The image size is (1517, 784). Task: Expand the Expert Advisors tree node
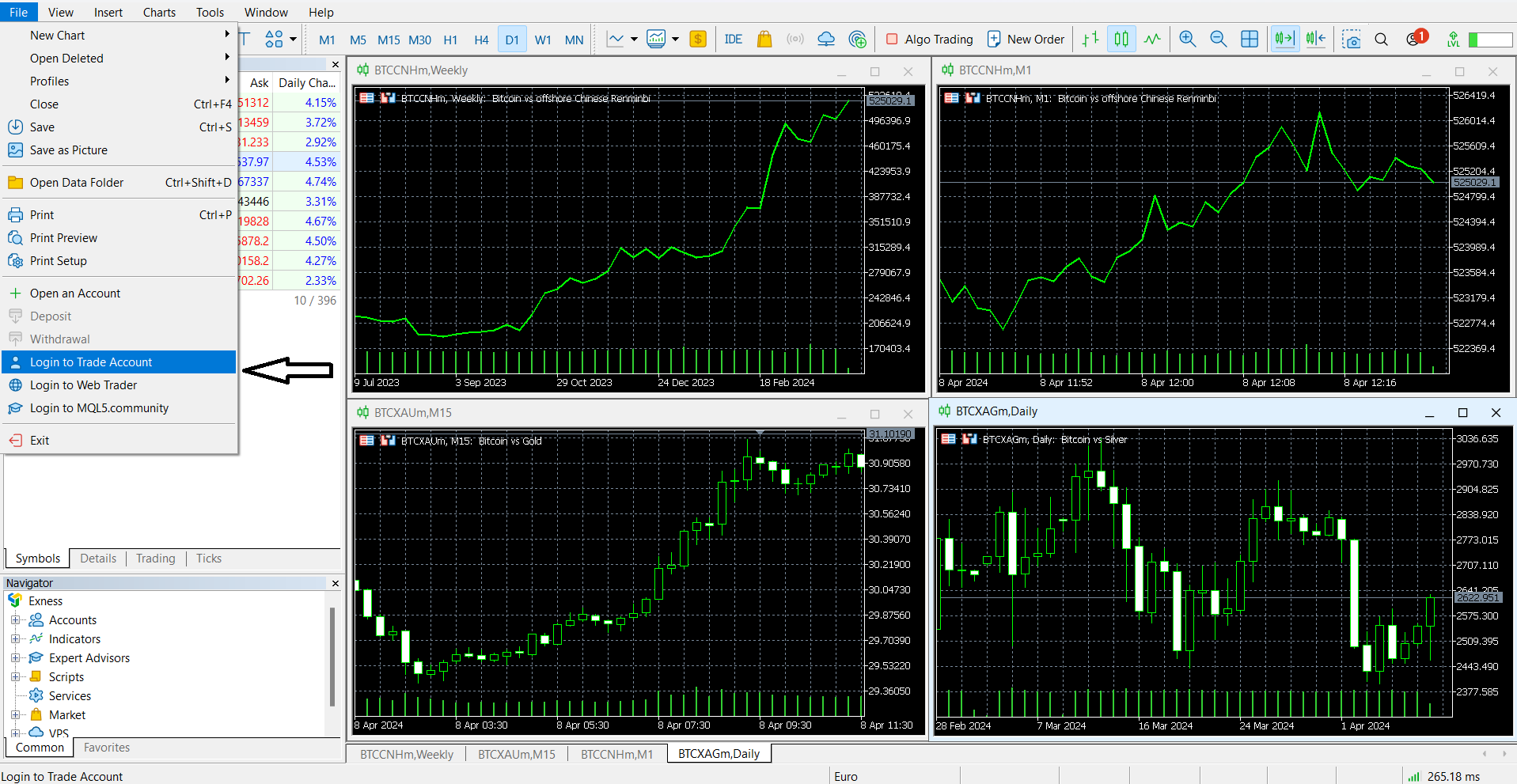(x=15, y=657)
